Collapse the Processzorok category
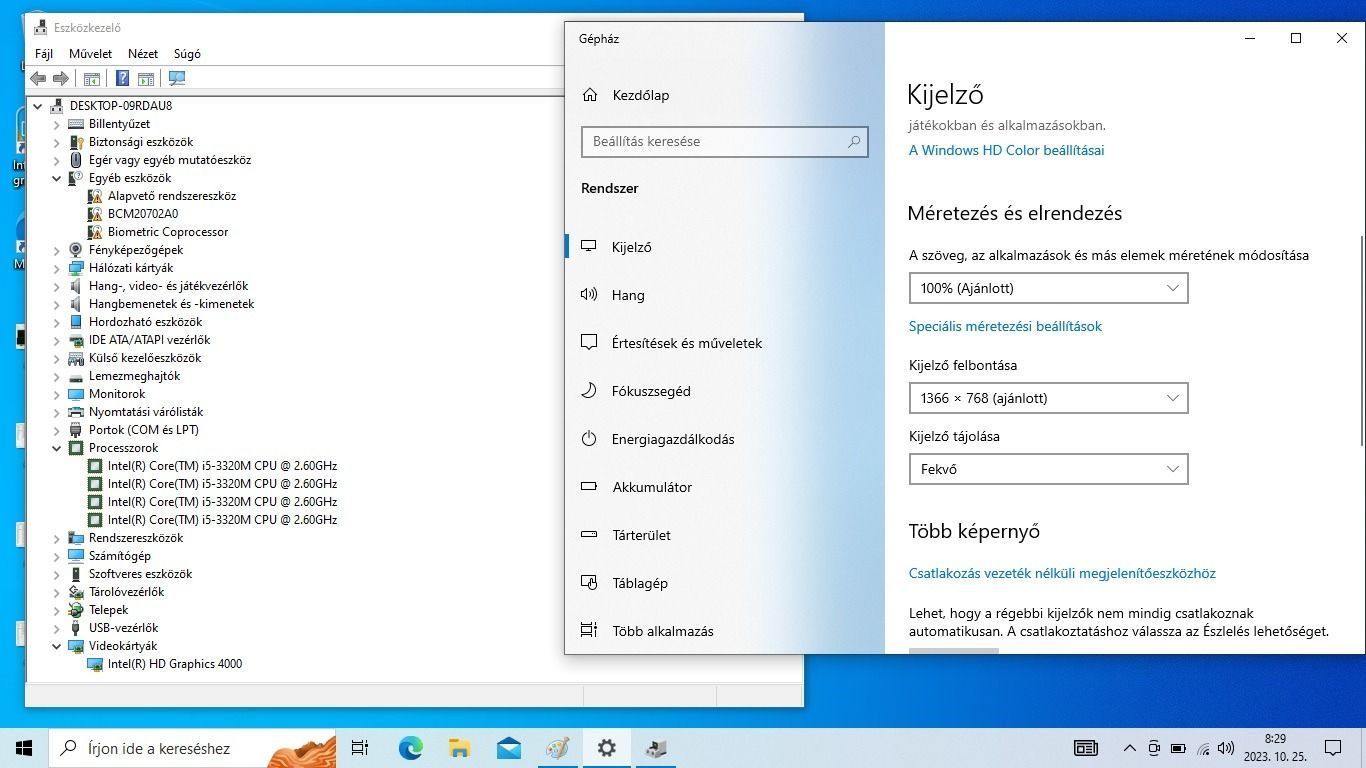Viewport: 1366px width, 768px height. 57,448
